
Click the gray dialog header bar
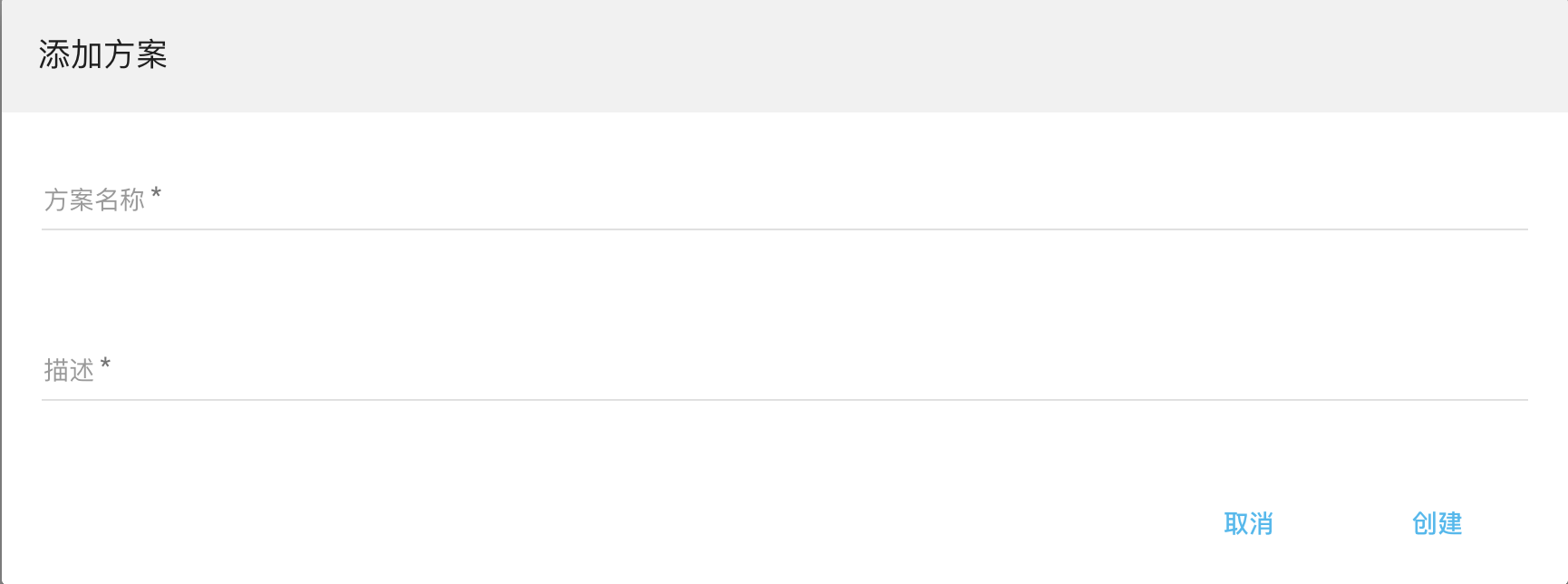(x=816, y=55)
